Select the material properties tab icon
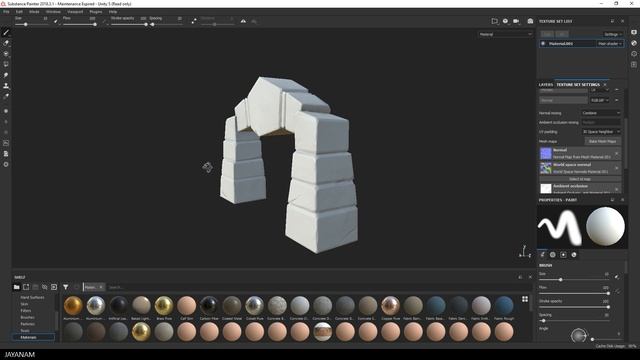640x360 pixels. (574, 255)
